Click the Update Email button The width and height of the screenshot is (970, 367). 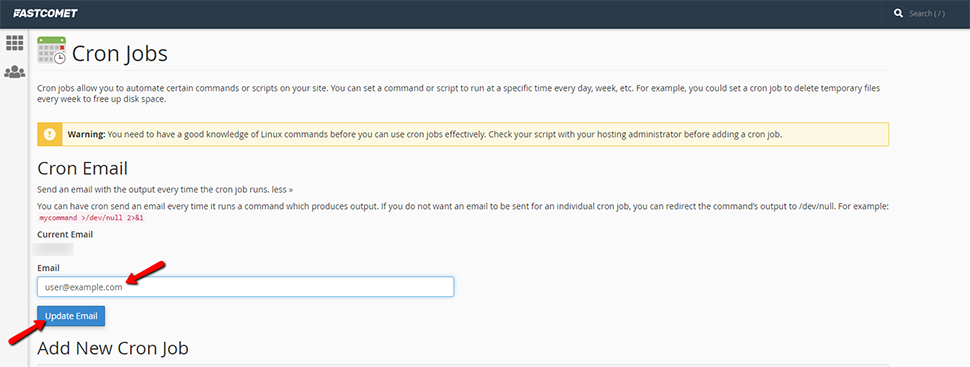[71, 316]
